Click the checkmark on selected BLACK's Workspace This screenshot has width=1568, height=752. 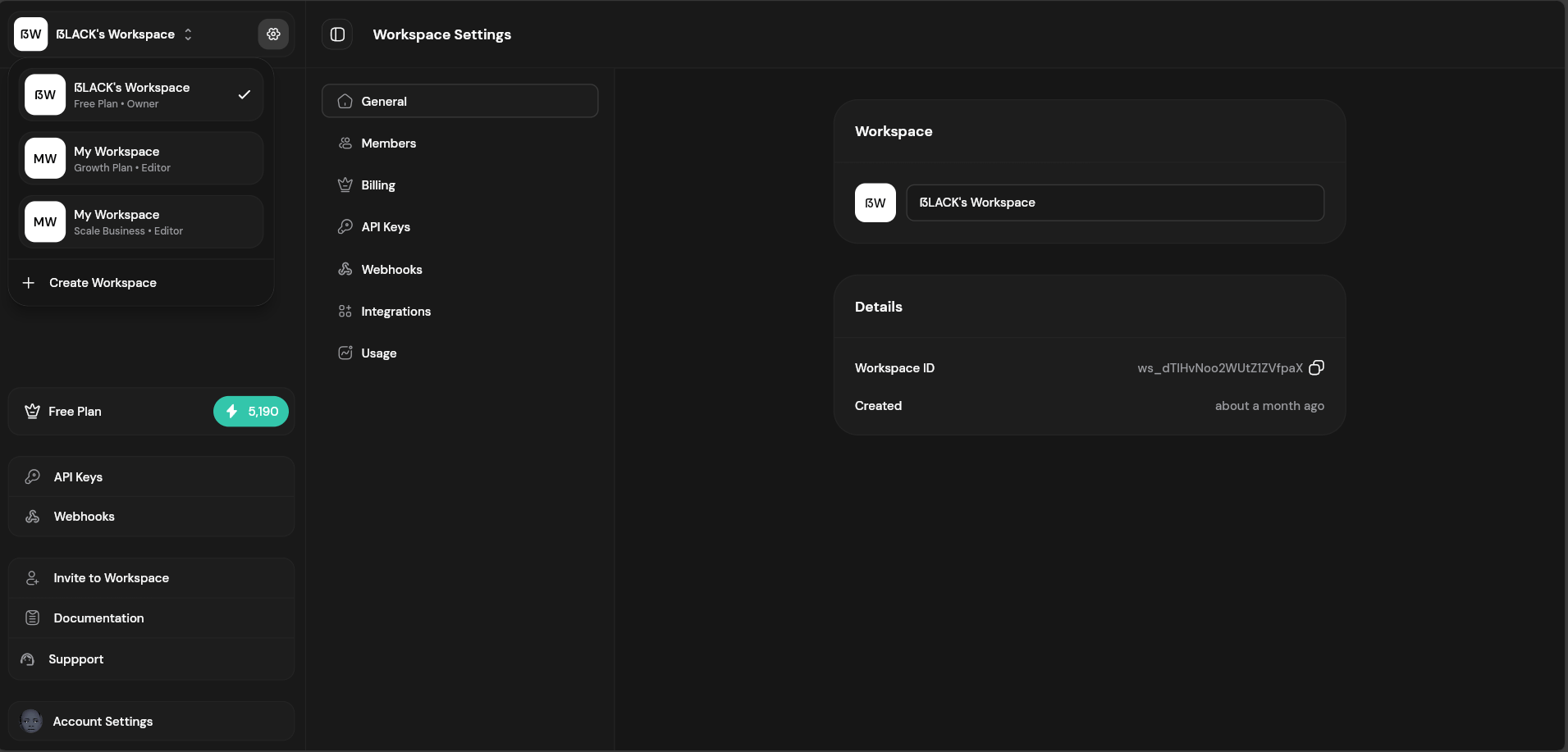244,95
